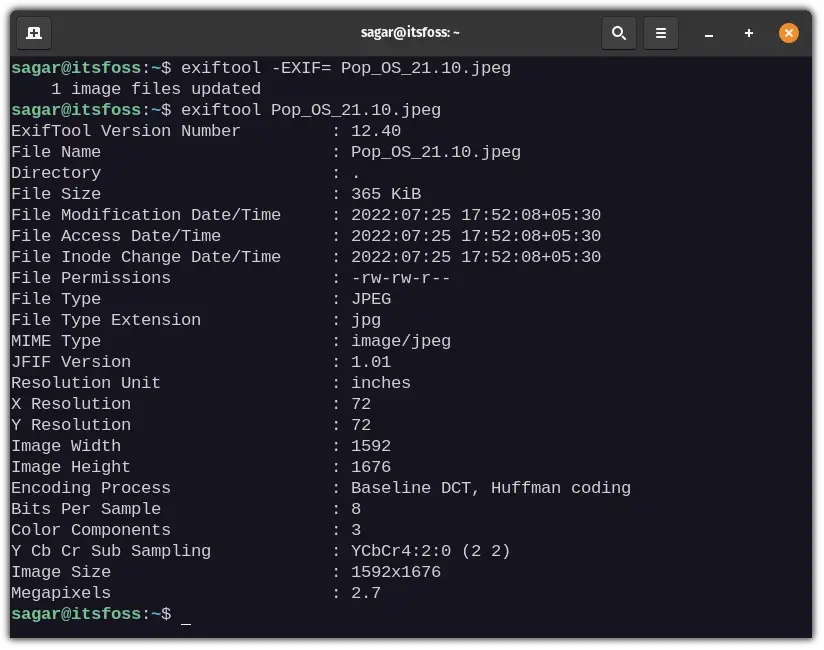Click the 'Megapixels' label
The width and height of the screenshot is (824, 650).
[x=61, y=593]
